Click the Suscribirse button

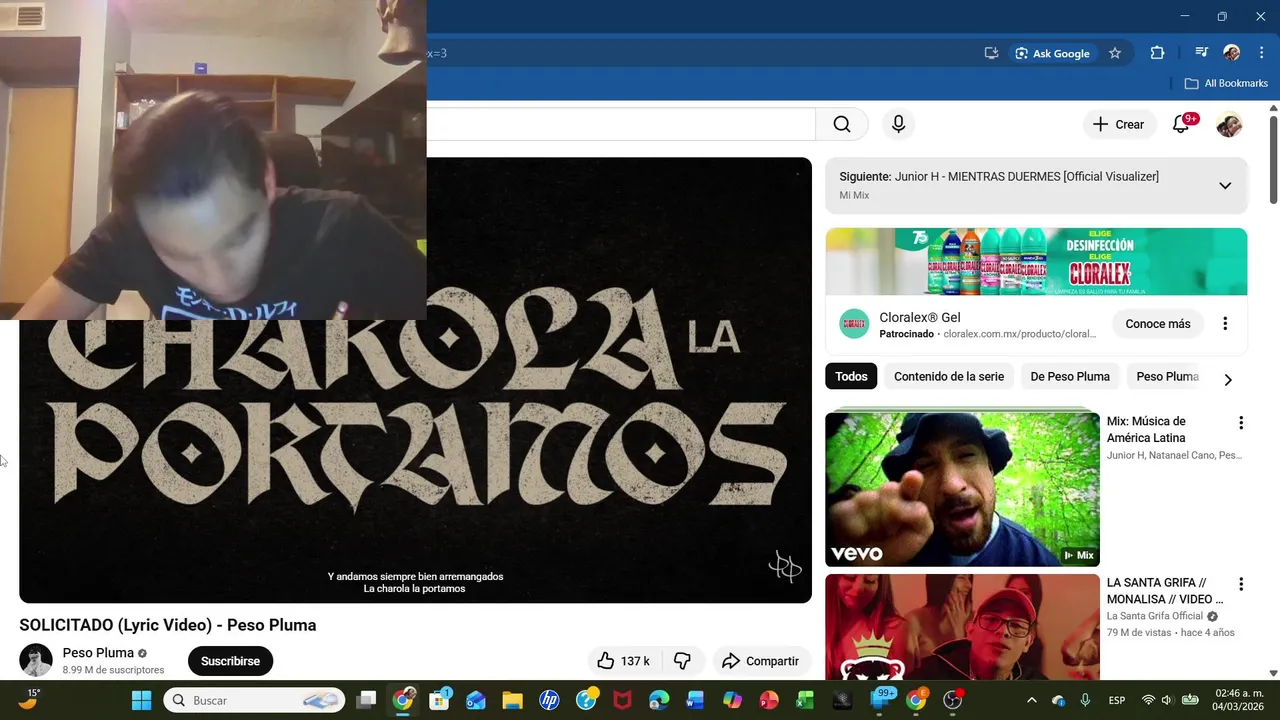(230, 661)
